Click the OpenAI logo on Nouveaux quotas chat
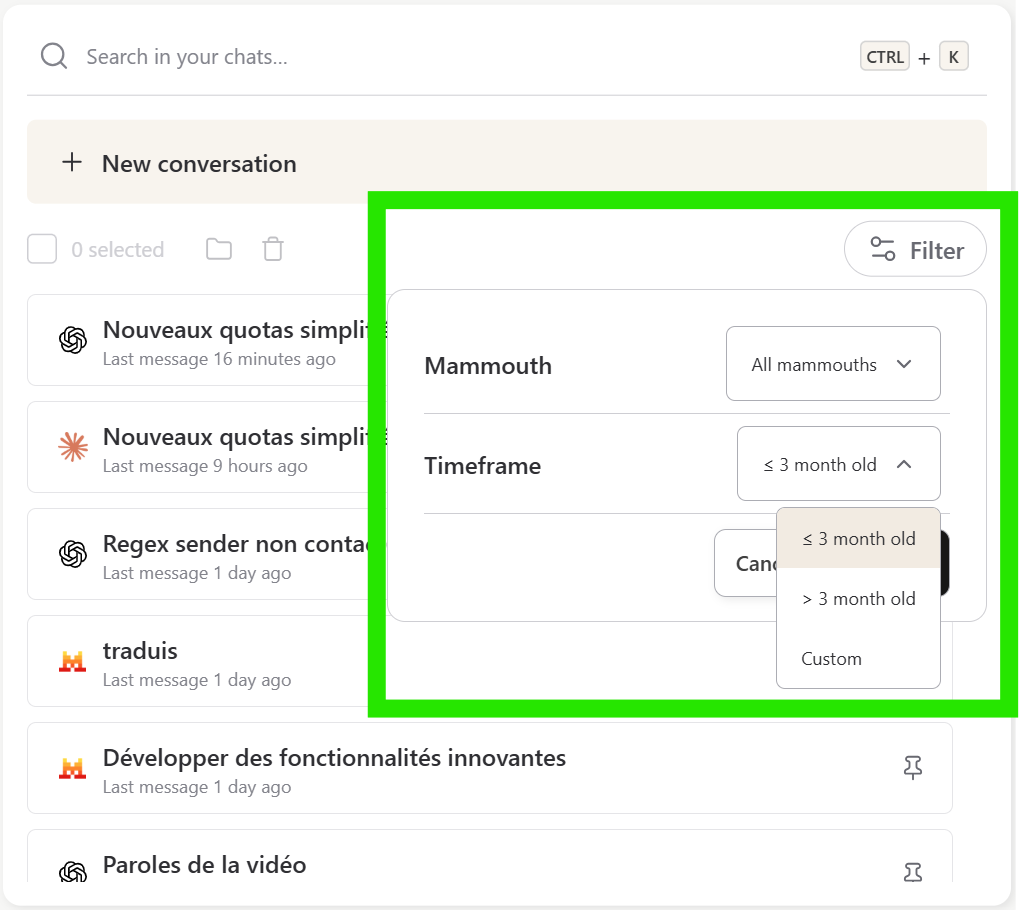1019x910 pixels. coord(71,340)
